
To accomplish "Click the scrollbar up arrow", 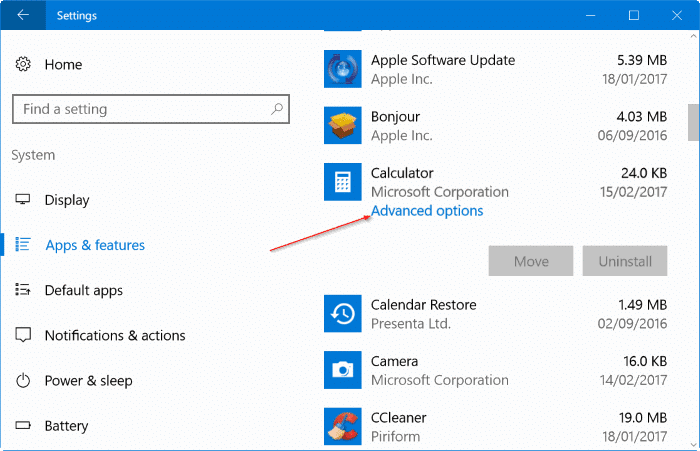I will point(693,36).
